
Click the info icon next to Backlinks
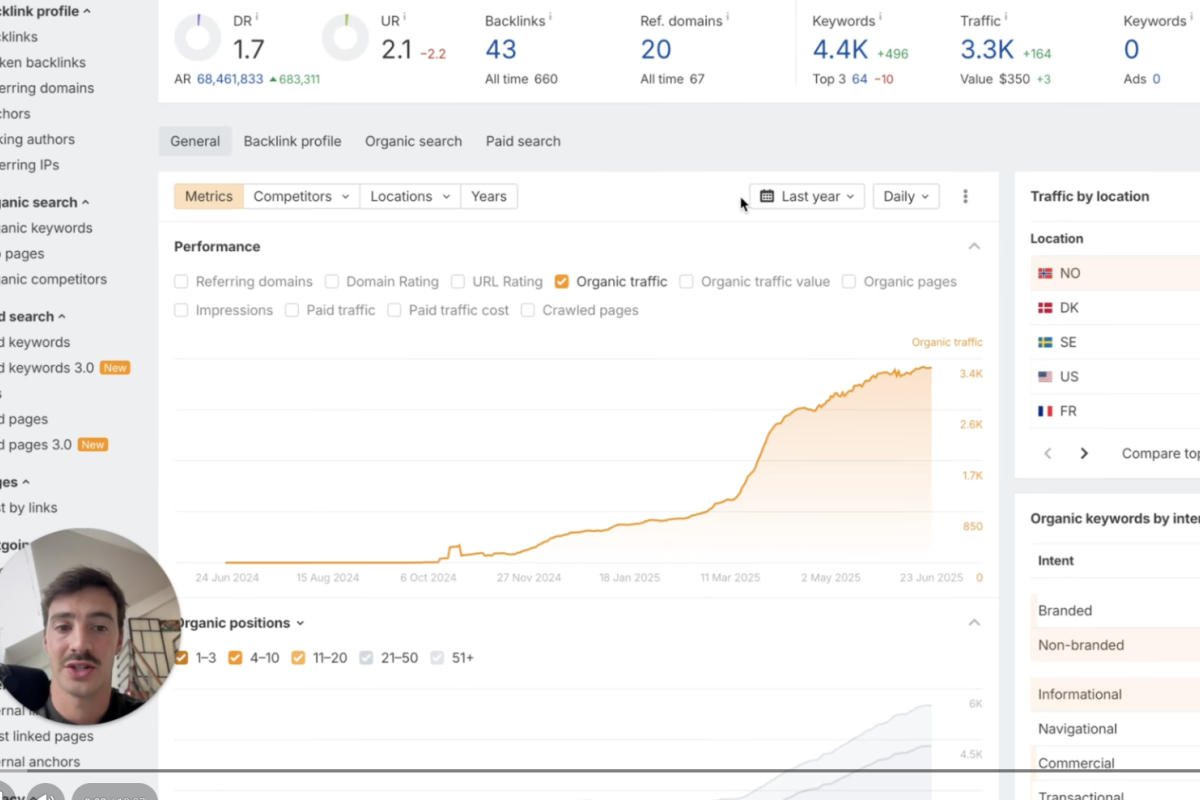(x=552, y=18)
